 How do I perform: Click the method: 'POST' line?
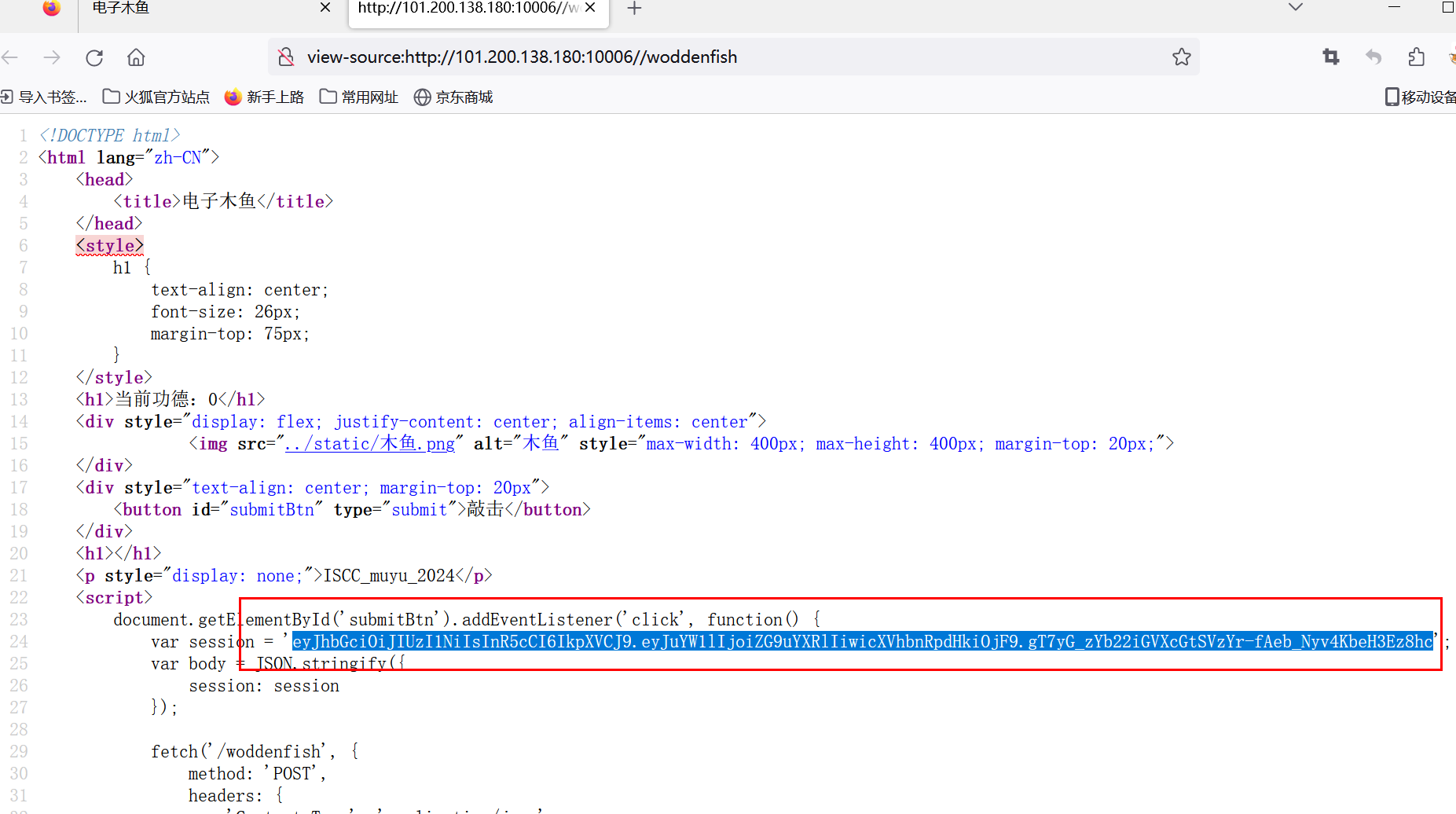click(x=257, y=774)
